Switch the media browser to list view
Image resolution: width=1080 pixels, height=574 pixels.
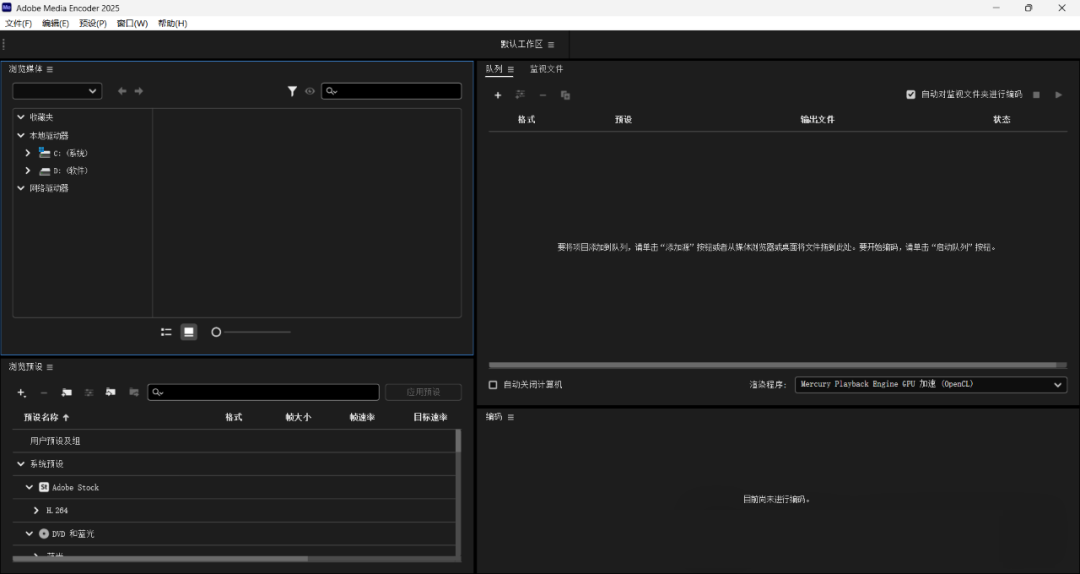[166, 332]
